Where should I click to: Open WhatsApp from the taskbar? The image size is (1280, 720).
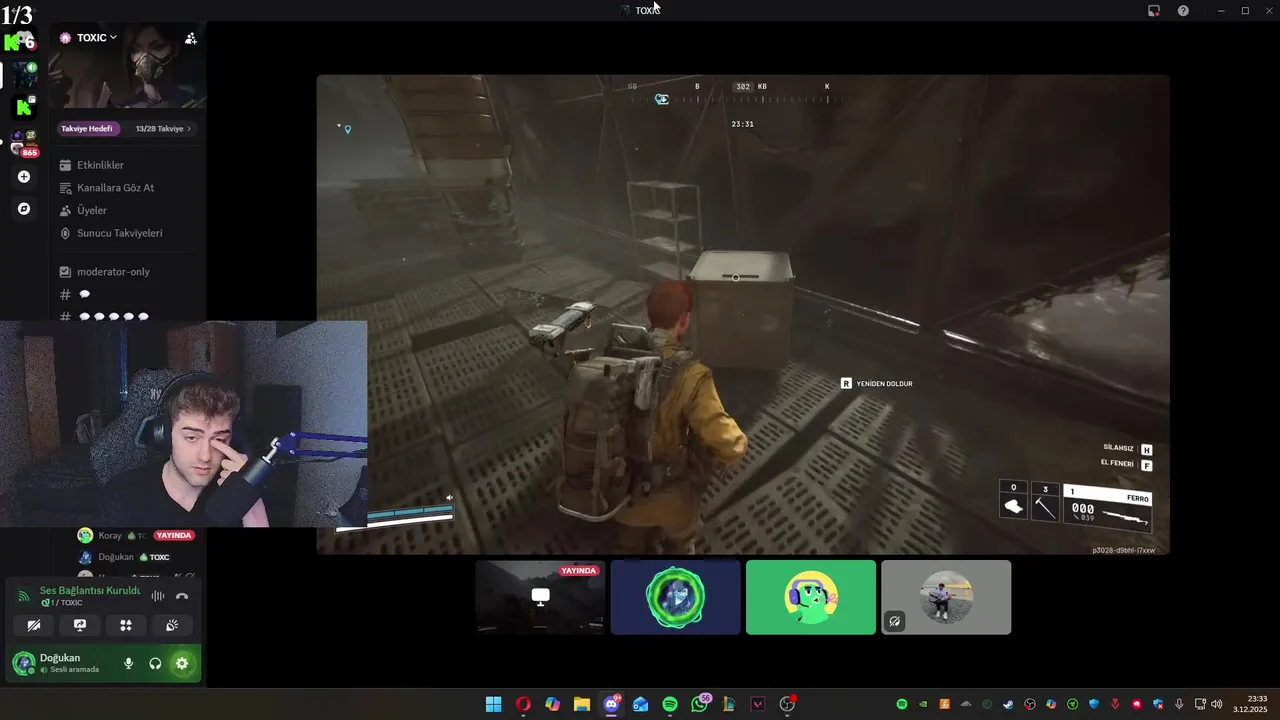click(699, 704)
